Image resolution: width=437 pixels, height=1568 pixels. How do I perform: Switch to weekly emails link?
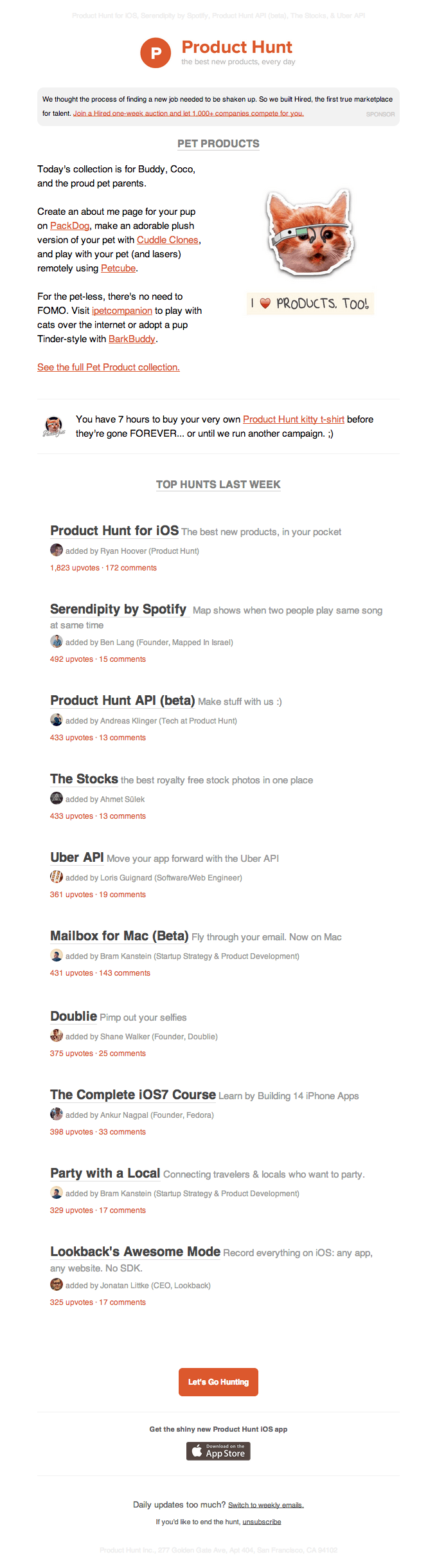click(x=265, y=1505)
